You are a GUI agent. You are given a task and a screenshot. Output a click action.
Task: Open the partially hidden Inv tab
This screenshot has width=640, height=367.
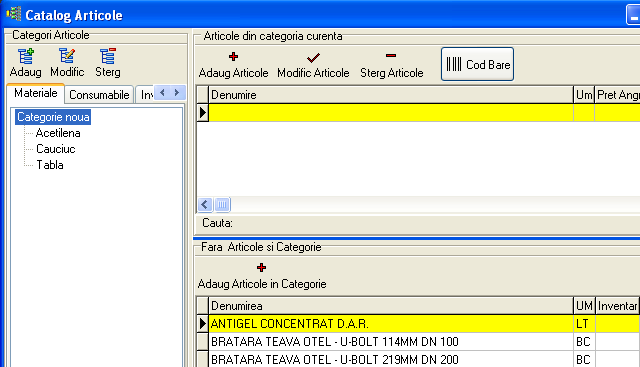pos(145,95)
